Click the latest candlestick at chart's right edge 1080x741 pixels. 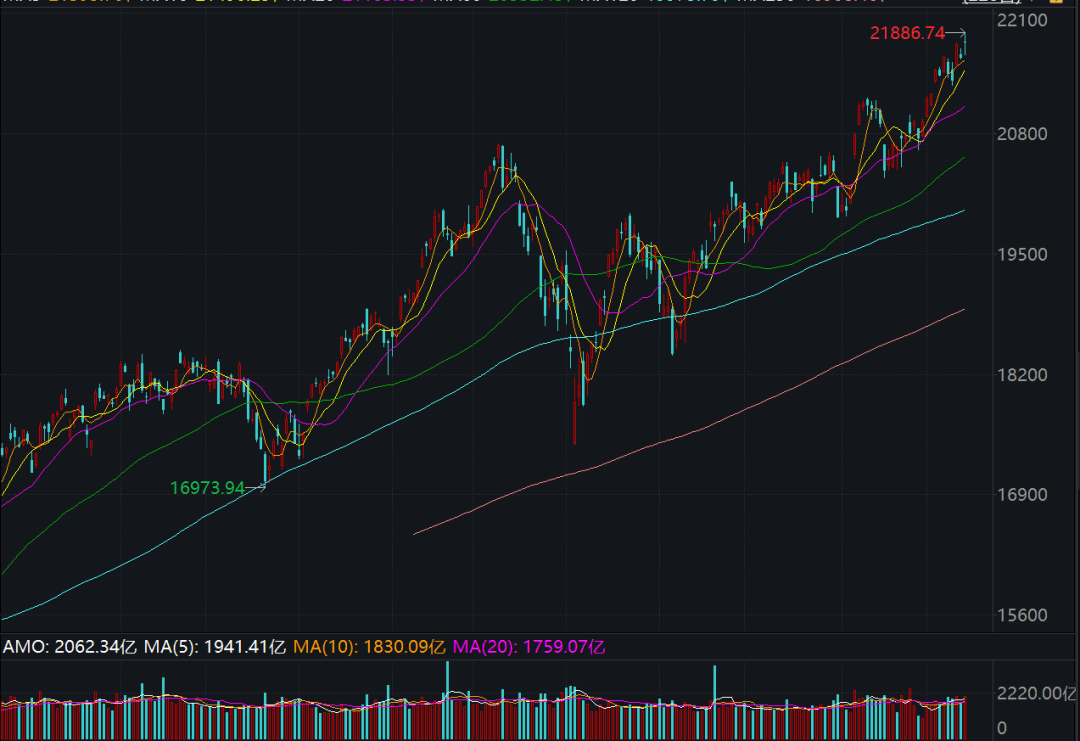965,45
